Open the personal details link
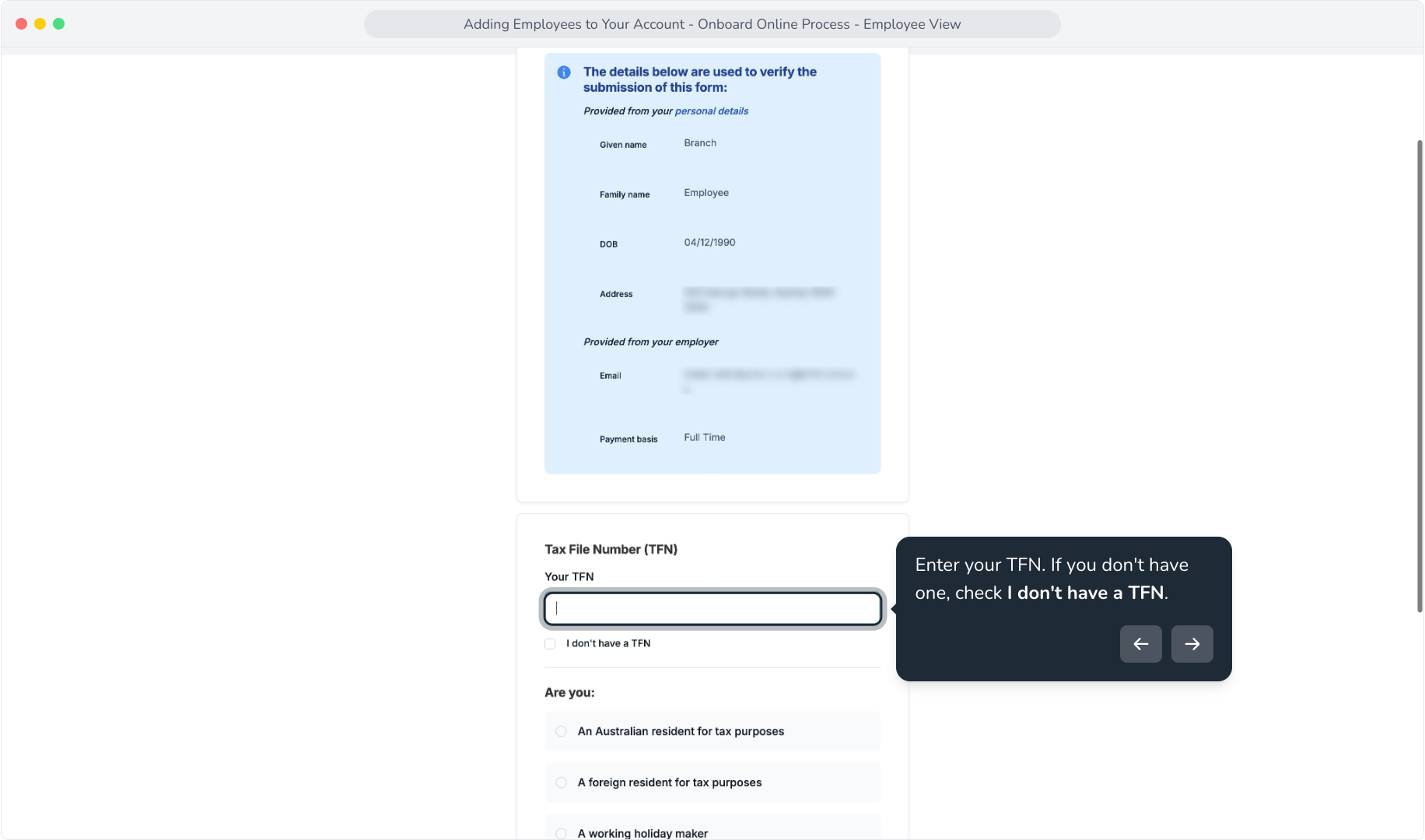The height and width of the screenshot is (840, 1425). 711,111
